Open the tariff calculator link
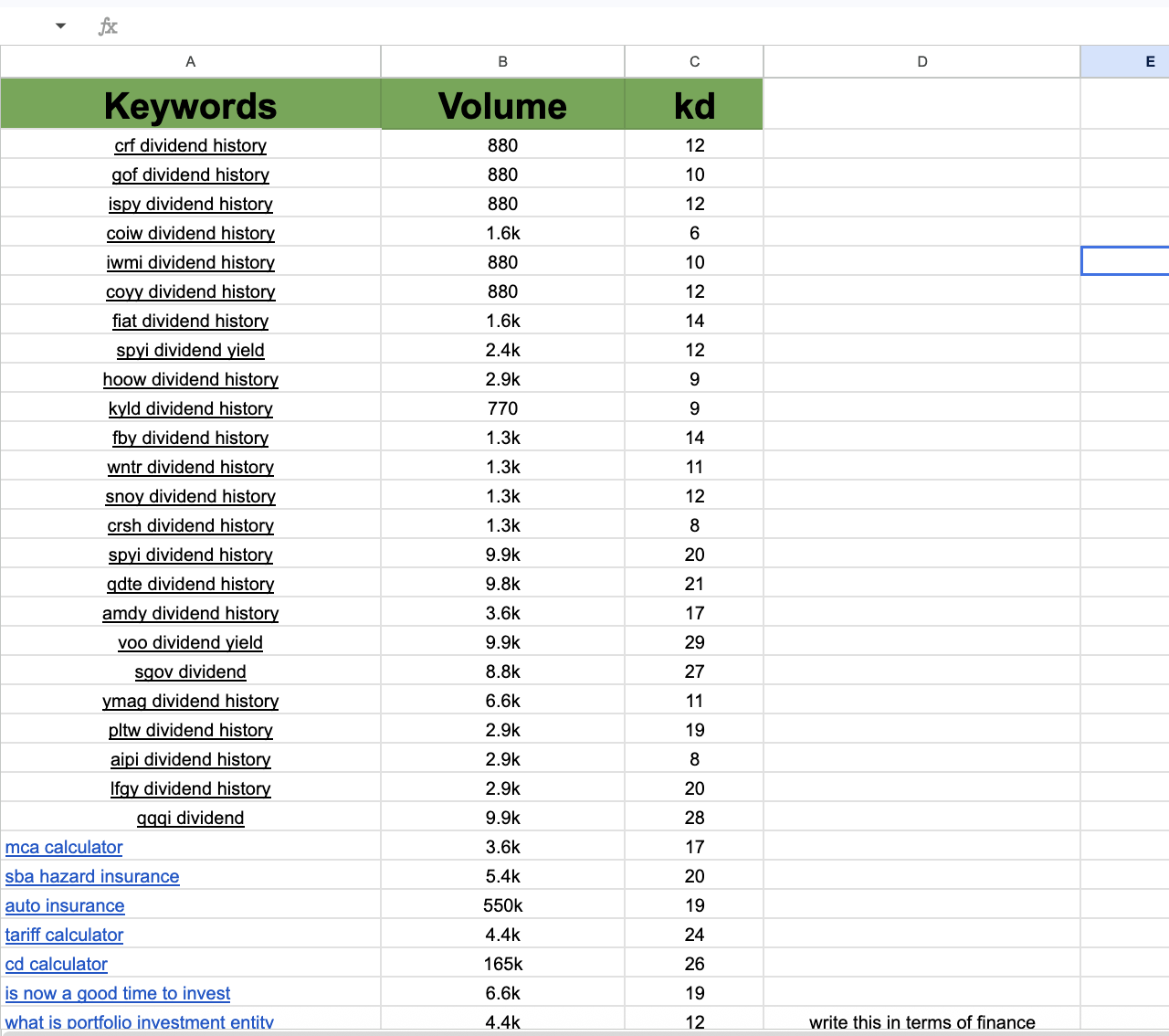 pyautogui.click(x=64, y=935)
